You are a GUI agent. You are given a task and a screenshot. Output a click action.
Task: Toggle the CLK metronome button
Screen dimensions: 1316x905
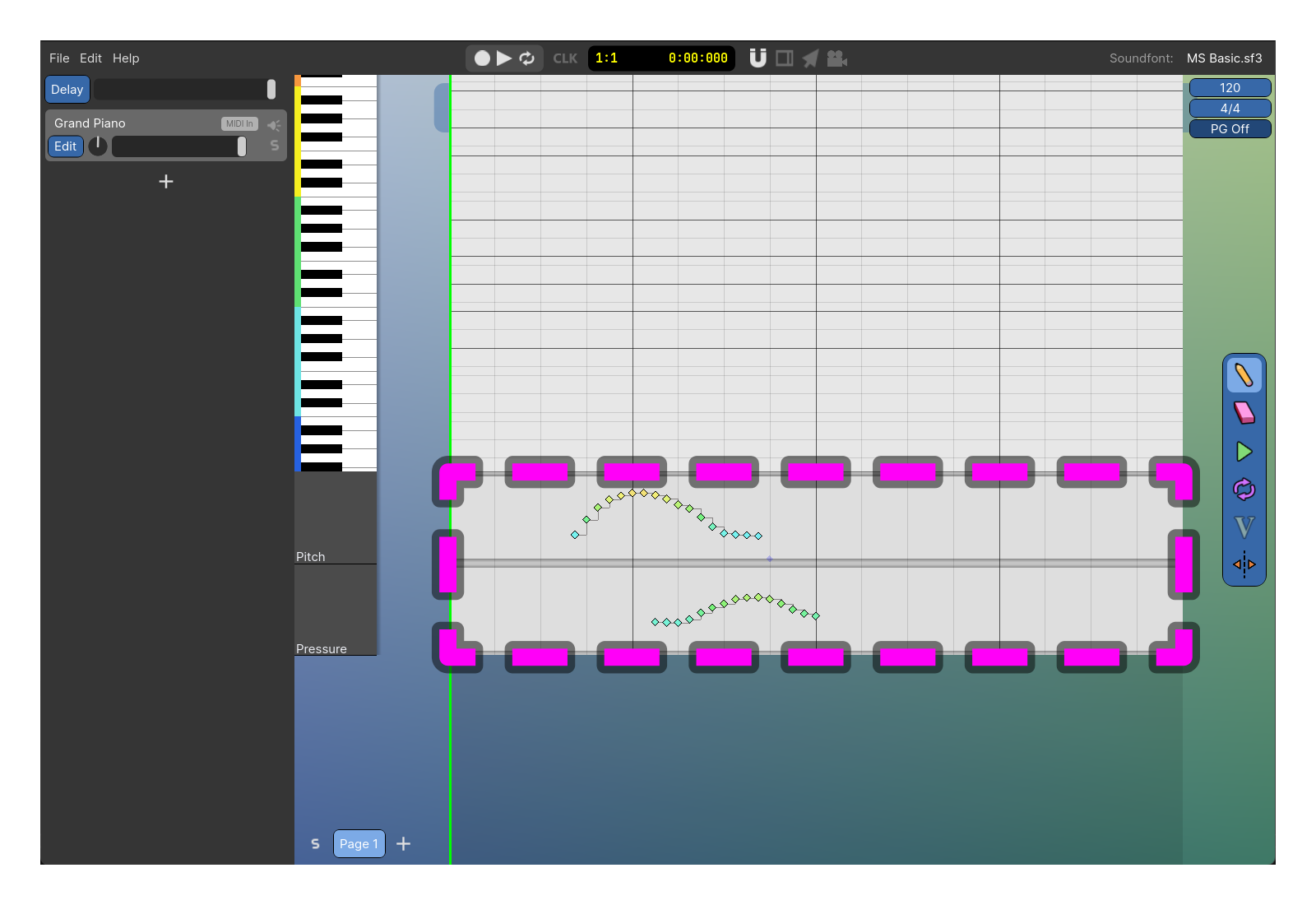[x=564, y=58]
